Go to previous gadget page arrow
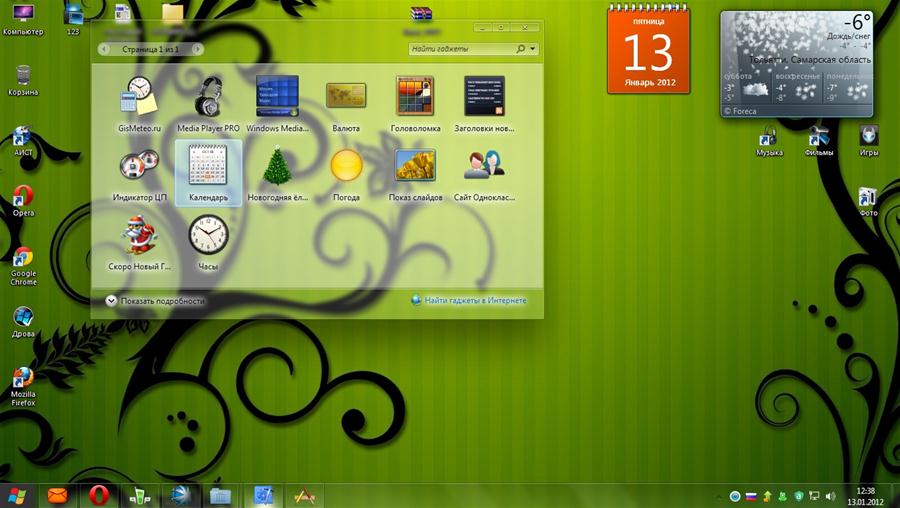900x508 pixels. (104, 48)
